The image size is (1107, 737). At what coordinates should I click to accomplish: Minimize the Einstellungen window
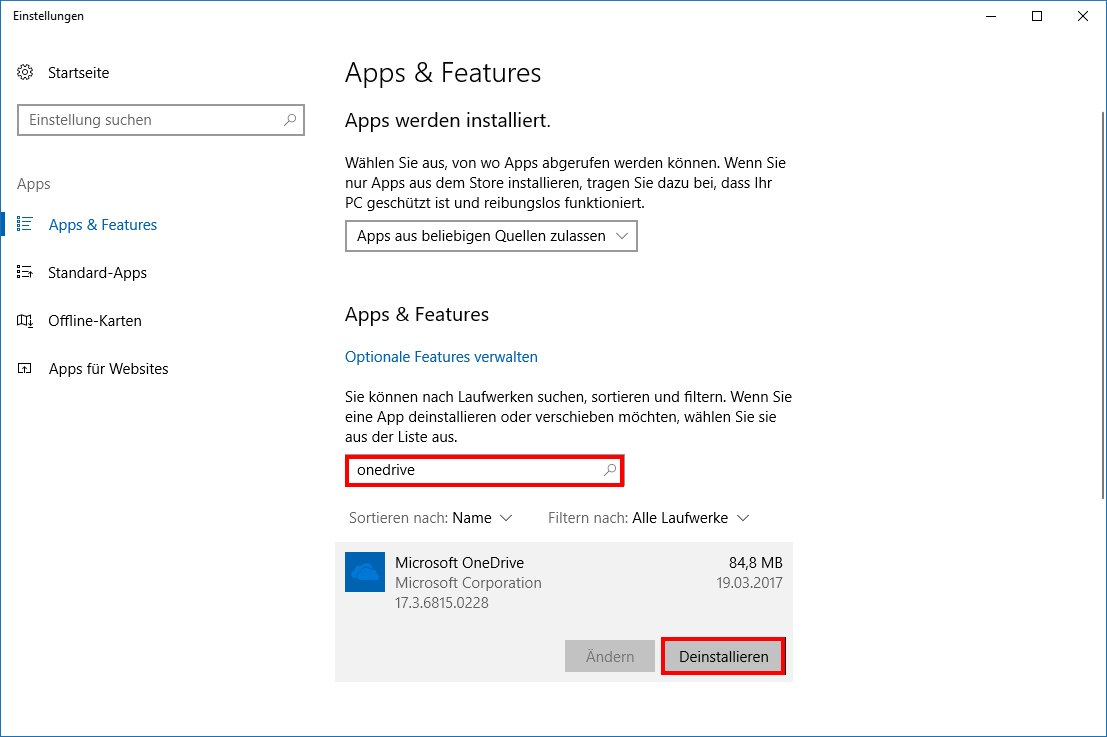[991, 16]
